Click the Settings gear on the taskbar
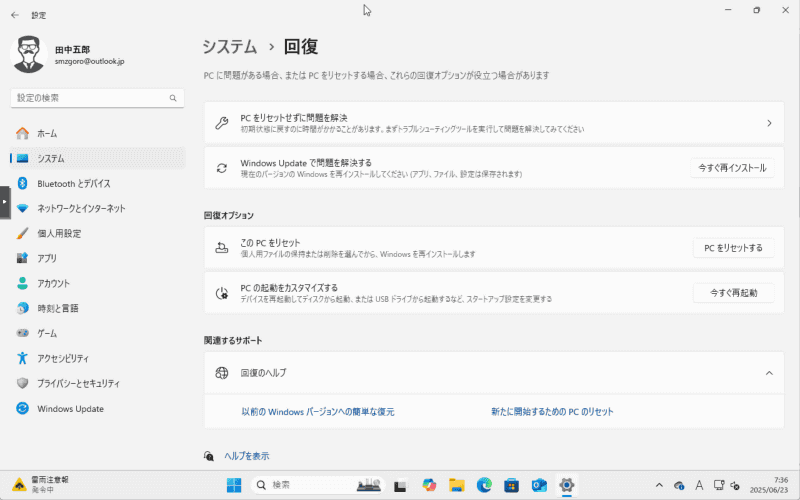 tap(567, 485)
